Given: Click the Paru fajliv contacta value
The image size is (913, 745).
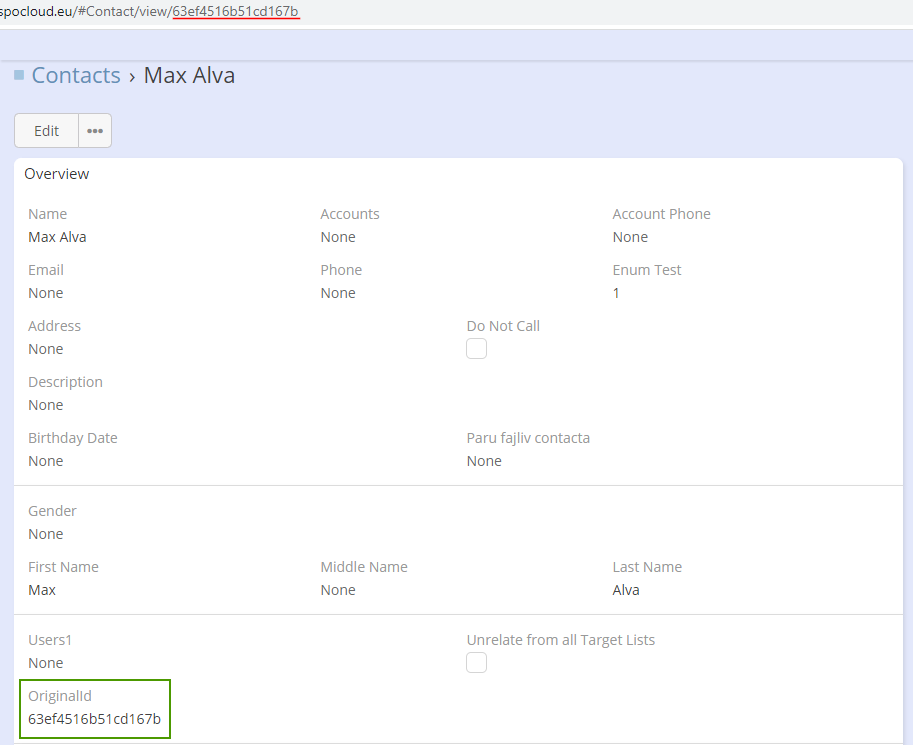Looking at the screenshot, I should [x=484, y=461].
